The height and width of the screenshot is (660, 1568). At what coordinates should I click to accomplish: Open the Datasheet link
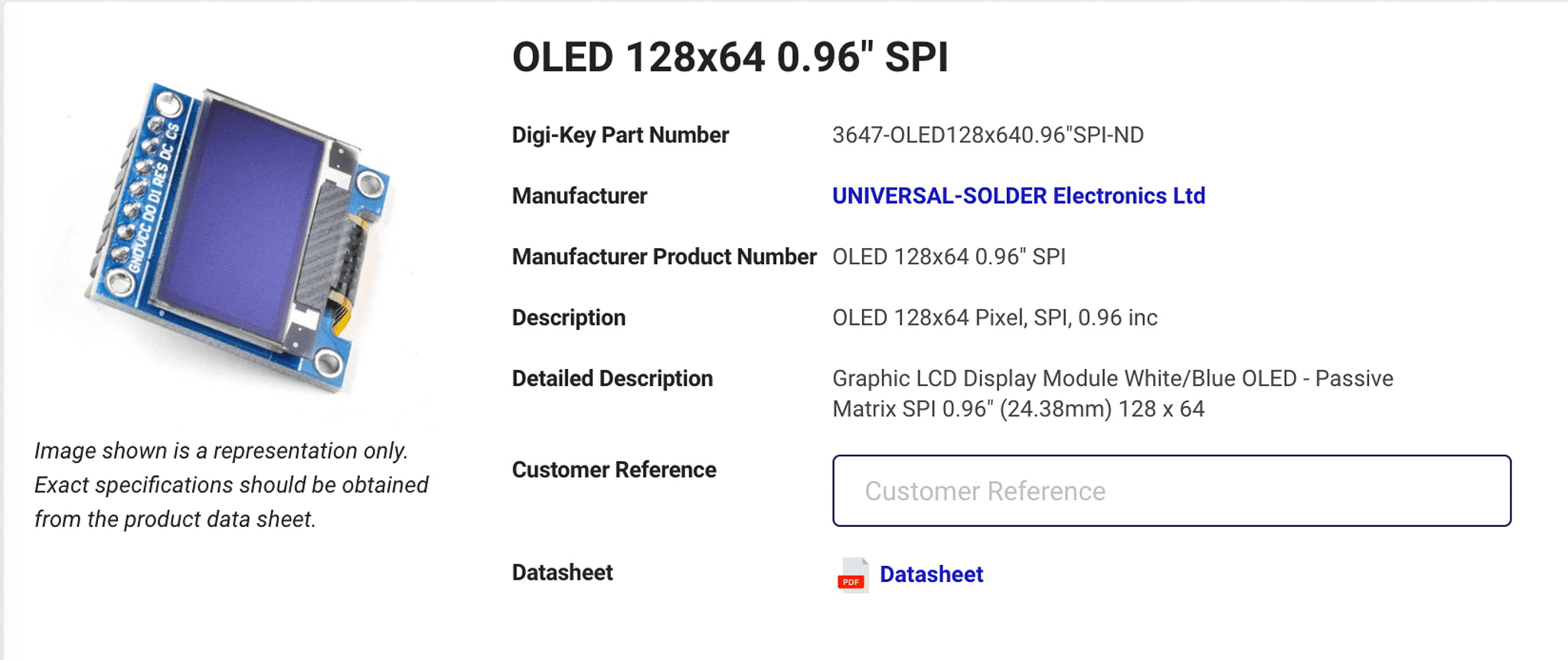tap(931, 574)
